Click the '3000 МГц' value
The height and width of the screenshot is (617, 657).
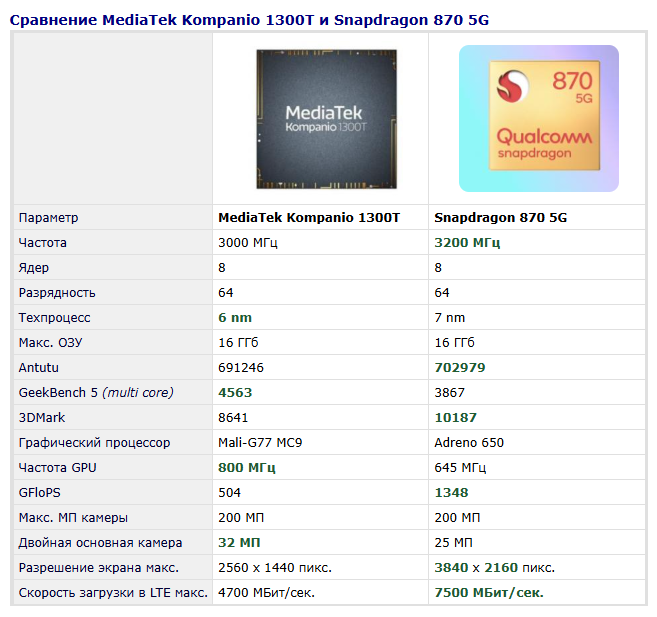point(248,243)
